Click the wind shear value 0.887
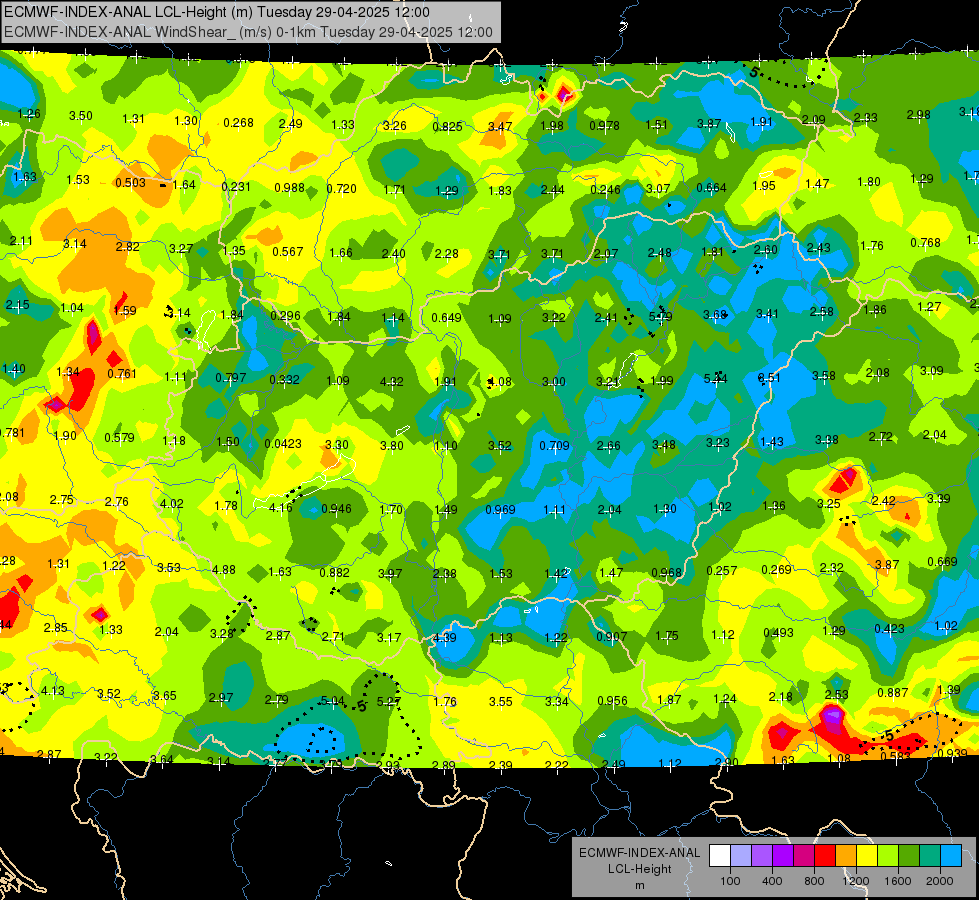The image size is (979, 900). click(x=893, y=693)
